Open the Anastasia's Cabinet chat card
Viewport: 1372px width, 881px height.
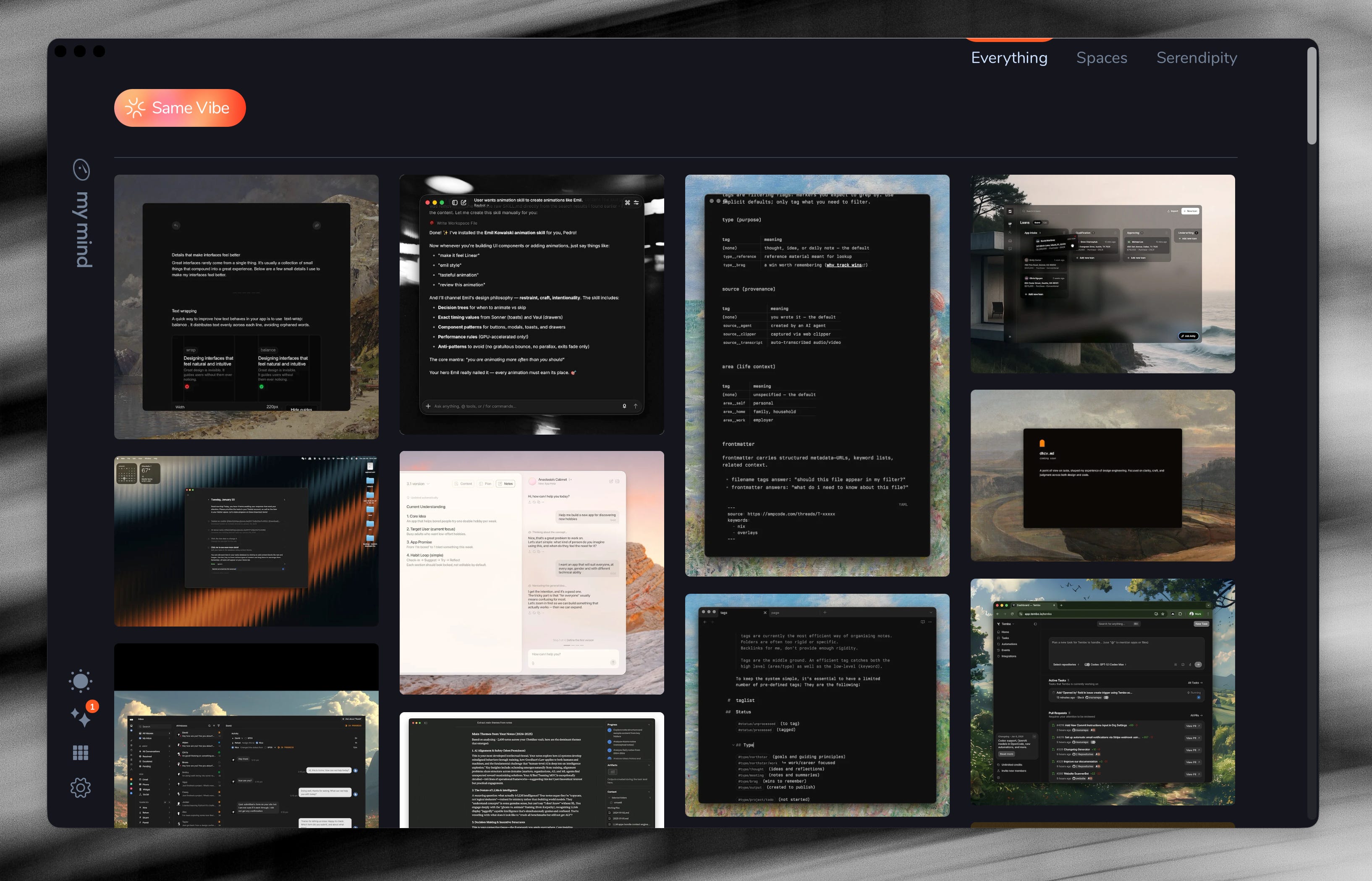tap(532, 572)
